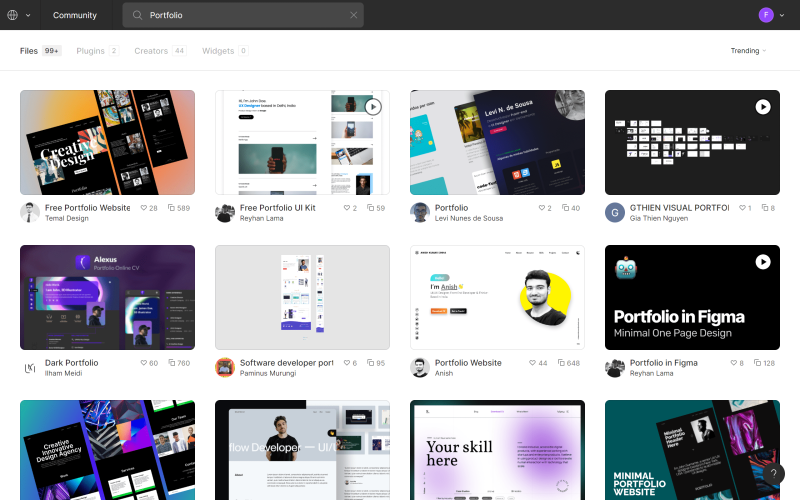Viewport: 800px width, 500px height.
Task: Like the Portfolio in Figma file
Action: (x=734, y=363)
